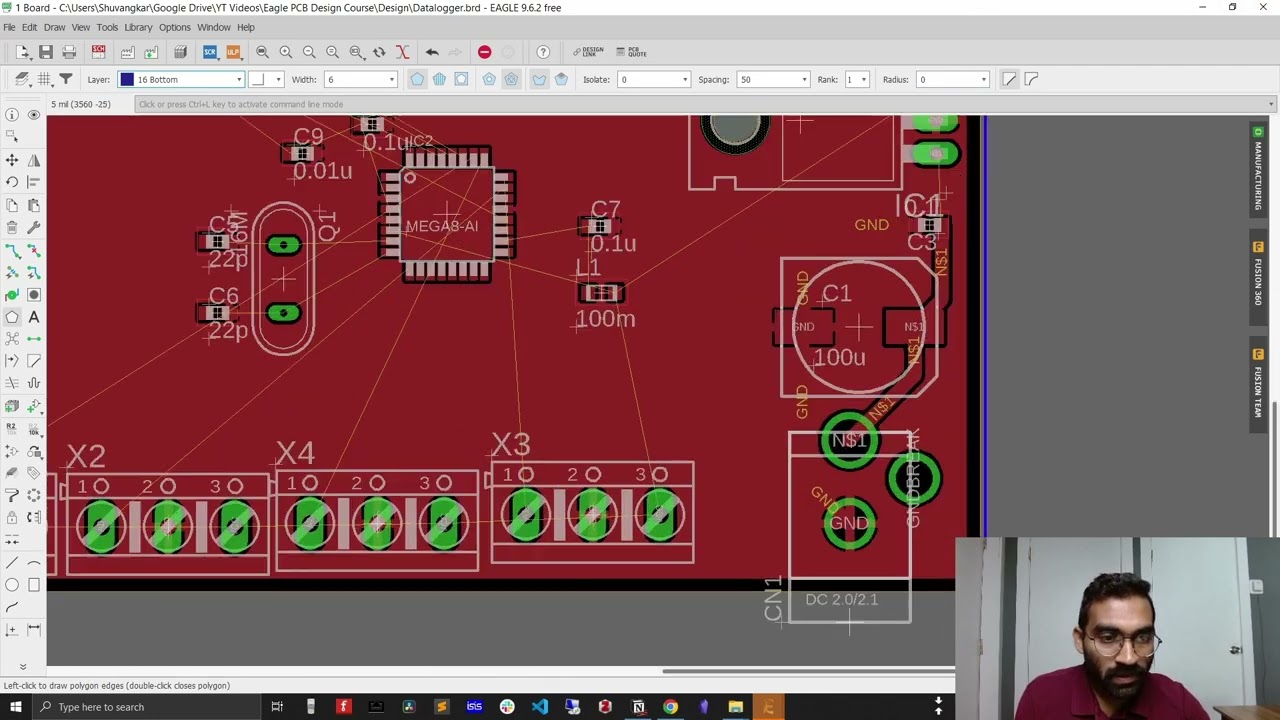Select the Change wrench tool
Viewport: 1280px width, 720px height.
[34, 227]
